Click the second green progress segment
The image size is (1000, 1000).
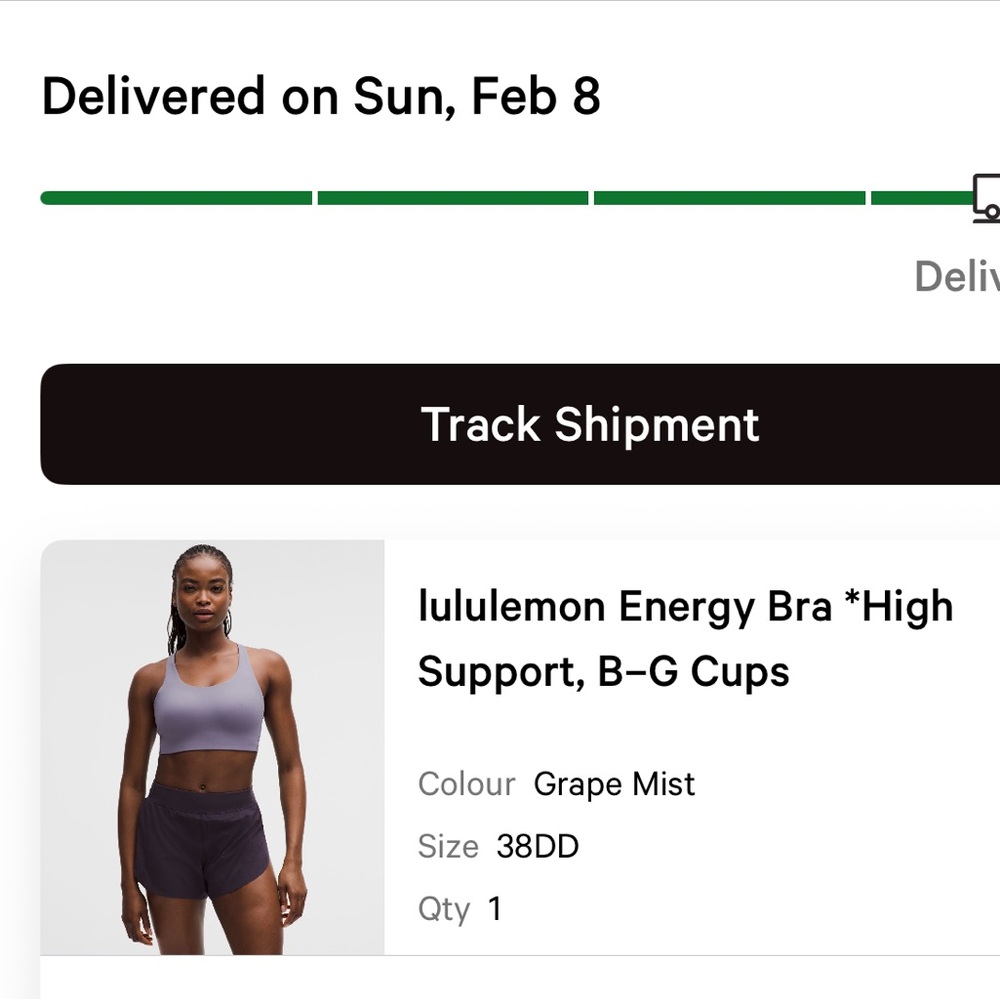[x=455, y=198]
